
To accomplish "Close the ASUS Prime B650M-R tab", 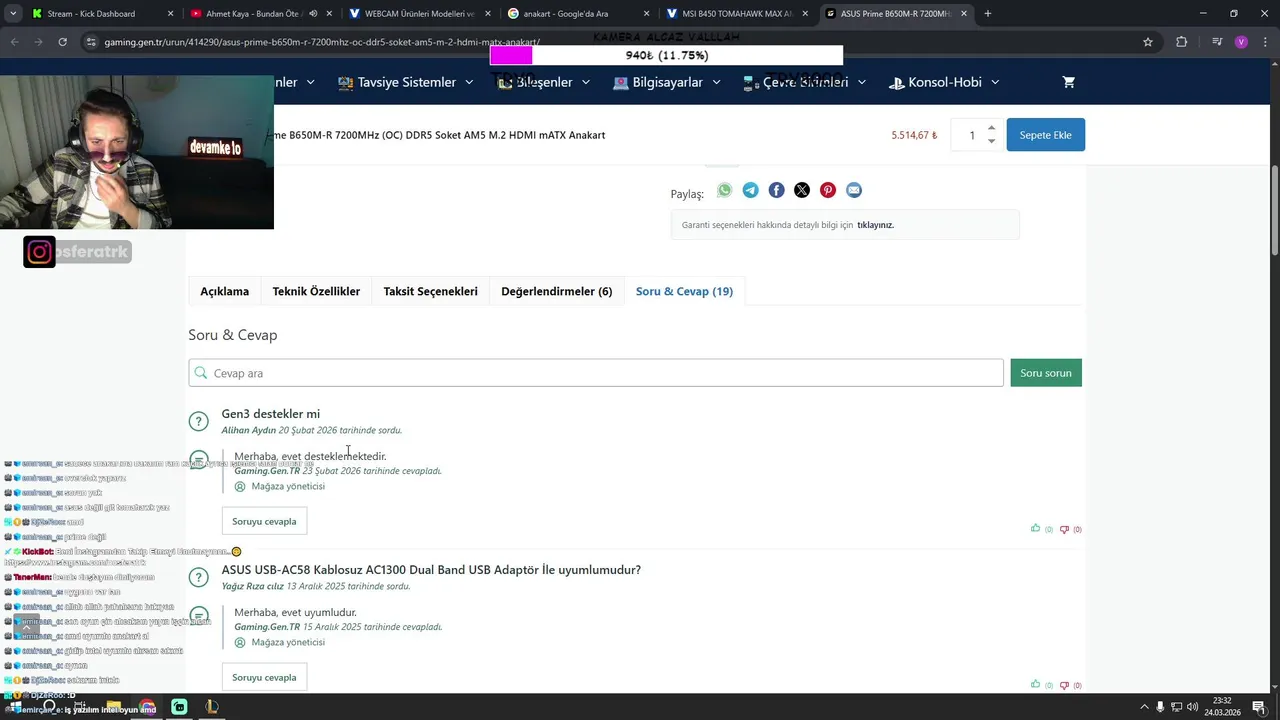I will (966, 14).
